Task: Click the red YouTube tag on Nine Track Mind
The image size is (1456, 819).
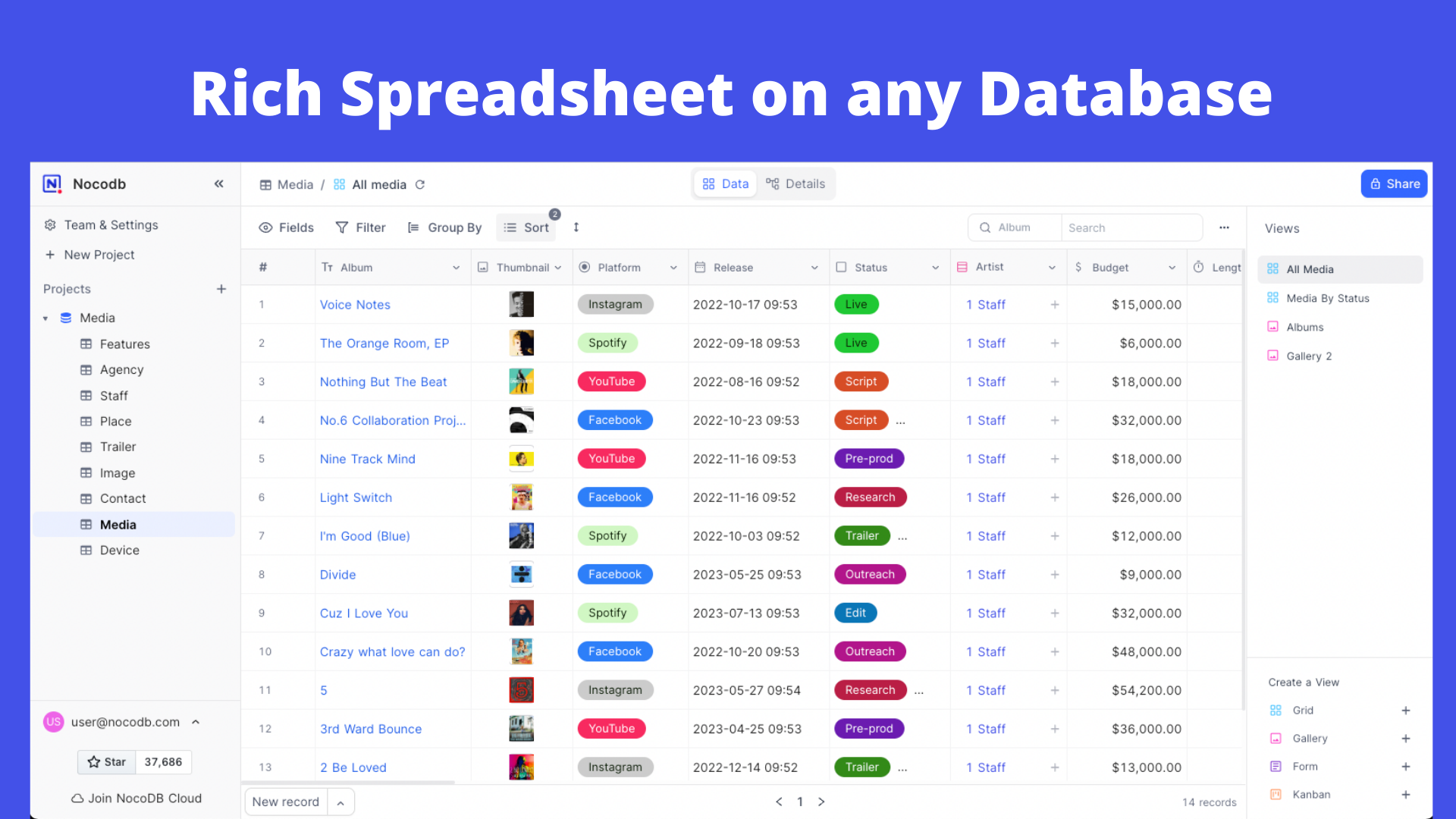Action: (x=611, y=459)
